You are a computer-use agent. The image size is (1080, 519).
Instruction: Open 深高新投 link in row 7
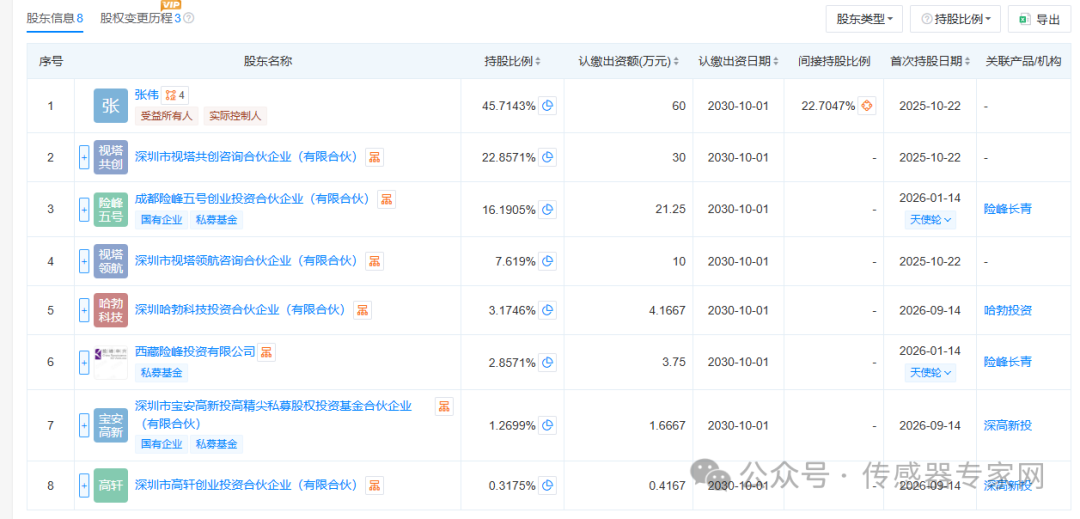coord(1008,425)
